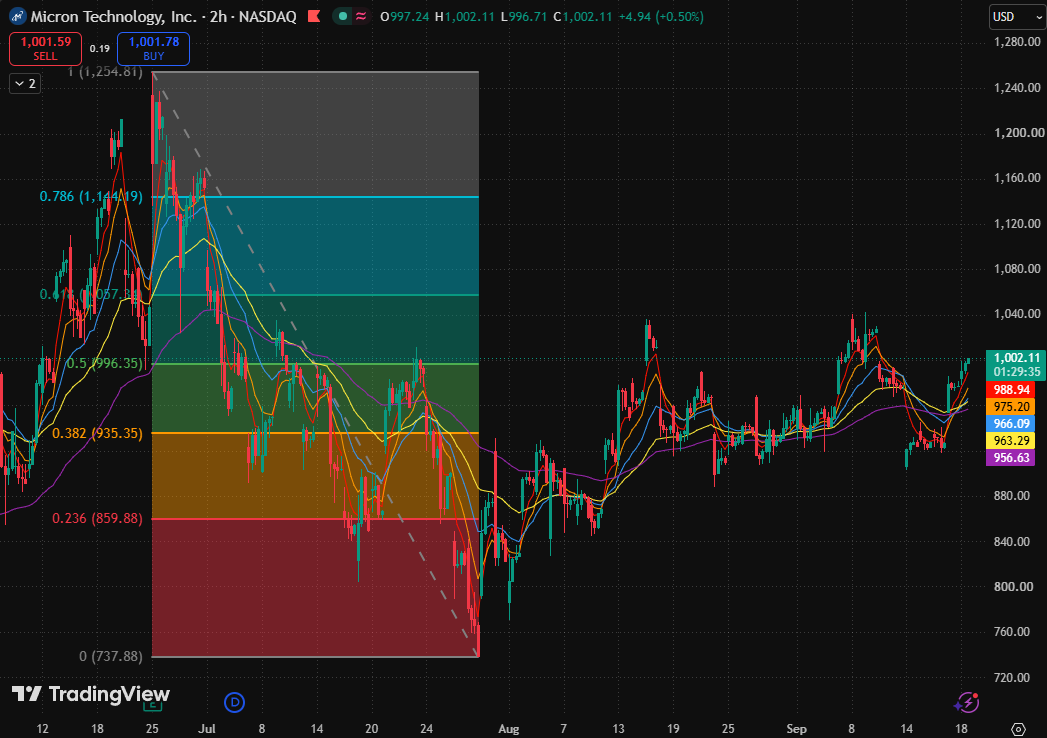Click the Micron Technology symbol logo icon
This screenshot has width=1047, height=738.
pos(17,17)
